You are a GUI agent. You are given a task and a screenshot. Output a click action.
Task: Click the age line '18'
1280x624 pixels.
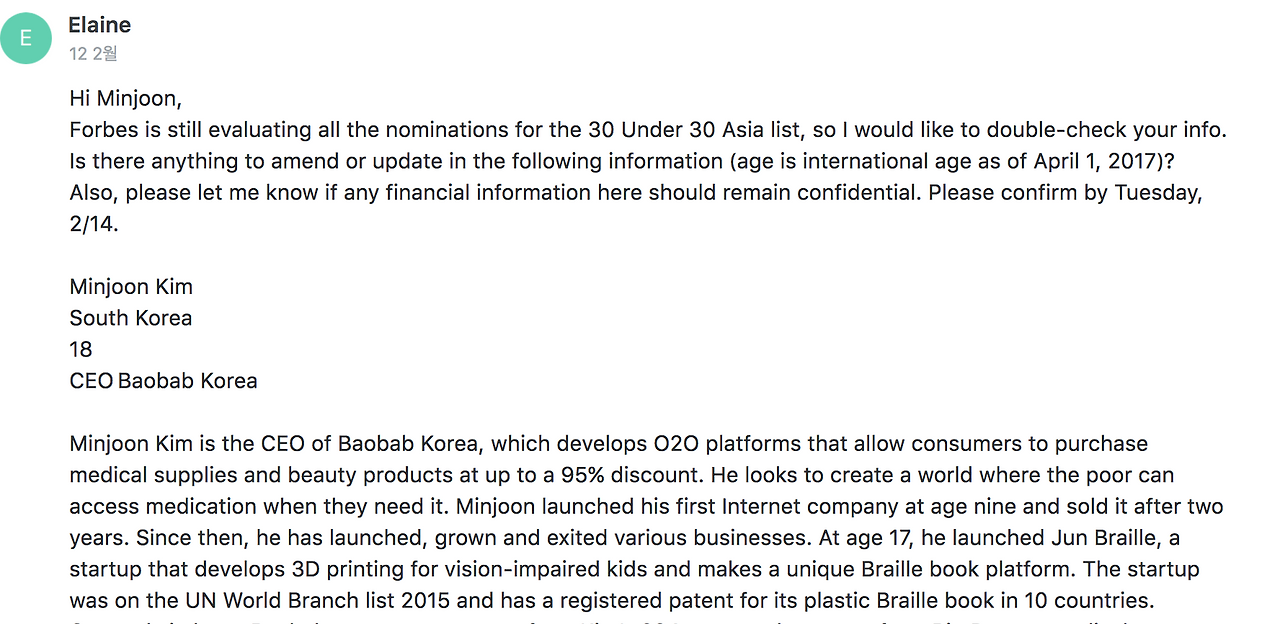pyautogui.click(x=81, y=349)
